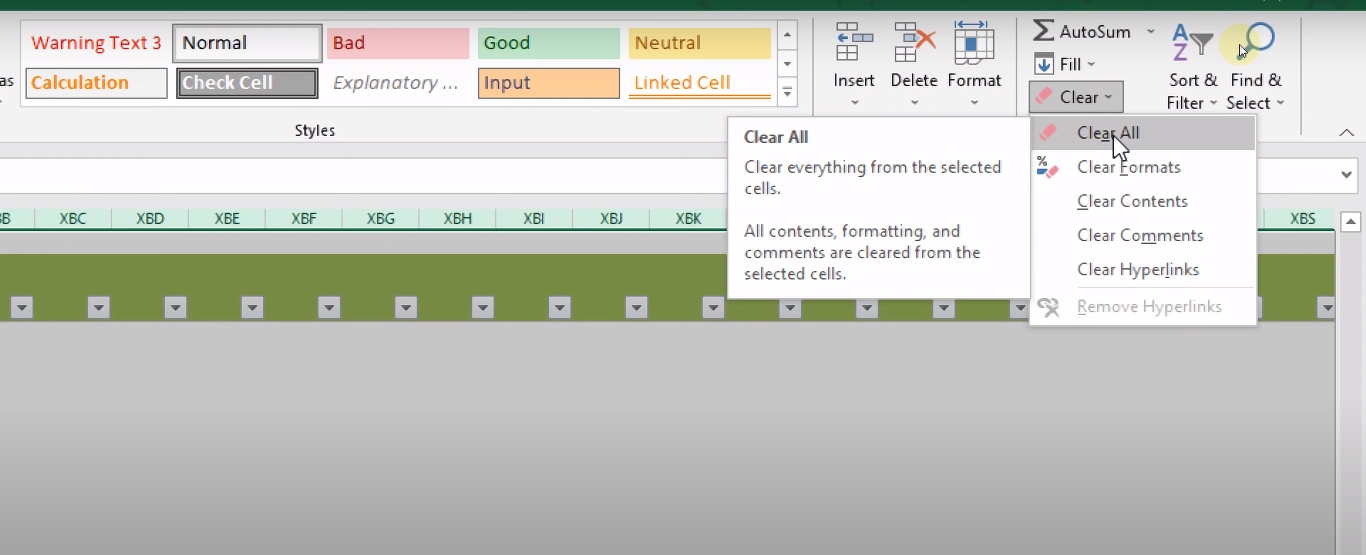
Task: Open the Delete dropdown arrow
Action: [914, 102]
